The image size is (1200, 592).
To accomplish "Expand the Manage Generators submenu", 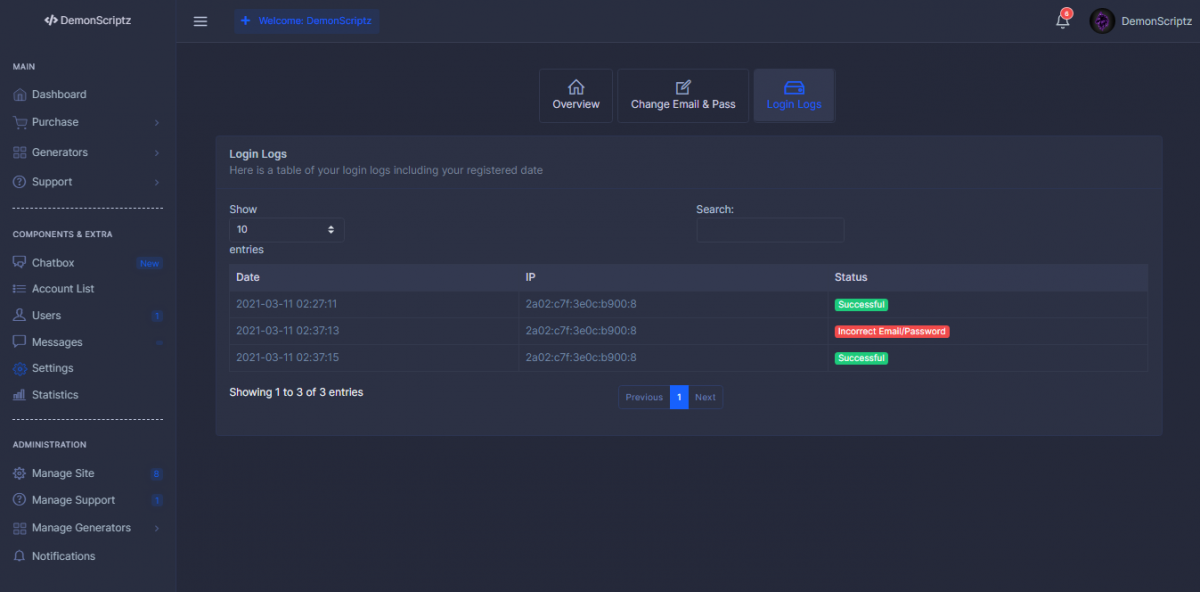I will (81, 528).
